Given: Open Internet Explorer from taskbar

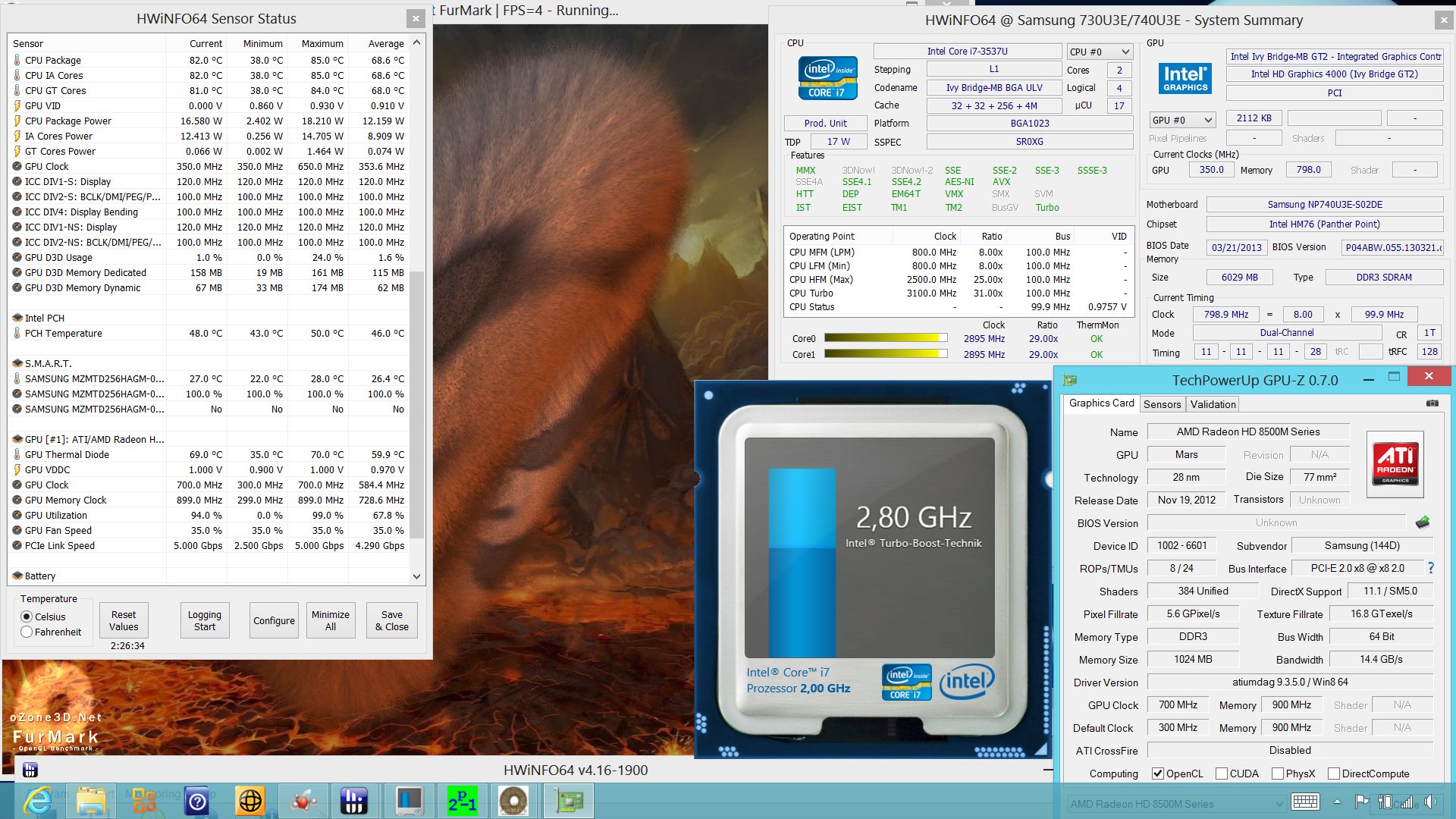Looking at the screenshot, I should pyautogui.click(x=37, y=801).
